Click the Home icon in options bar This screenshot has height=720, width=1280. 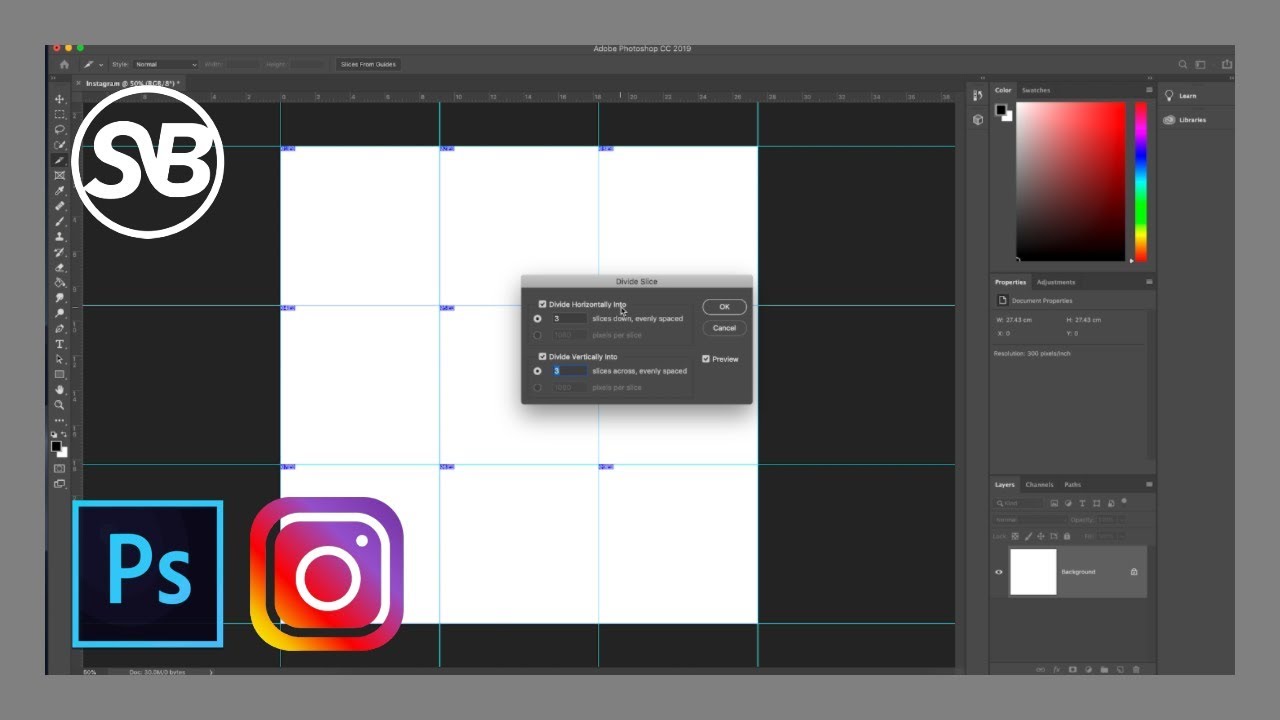(x=64, y=64)
